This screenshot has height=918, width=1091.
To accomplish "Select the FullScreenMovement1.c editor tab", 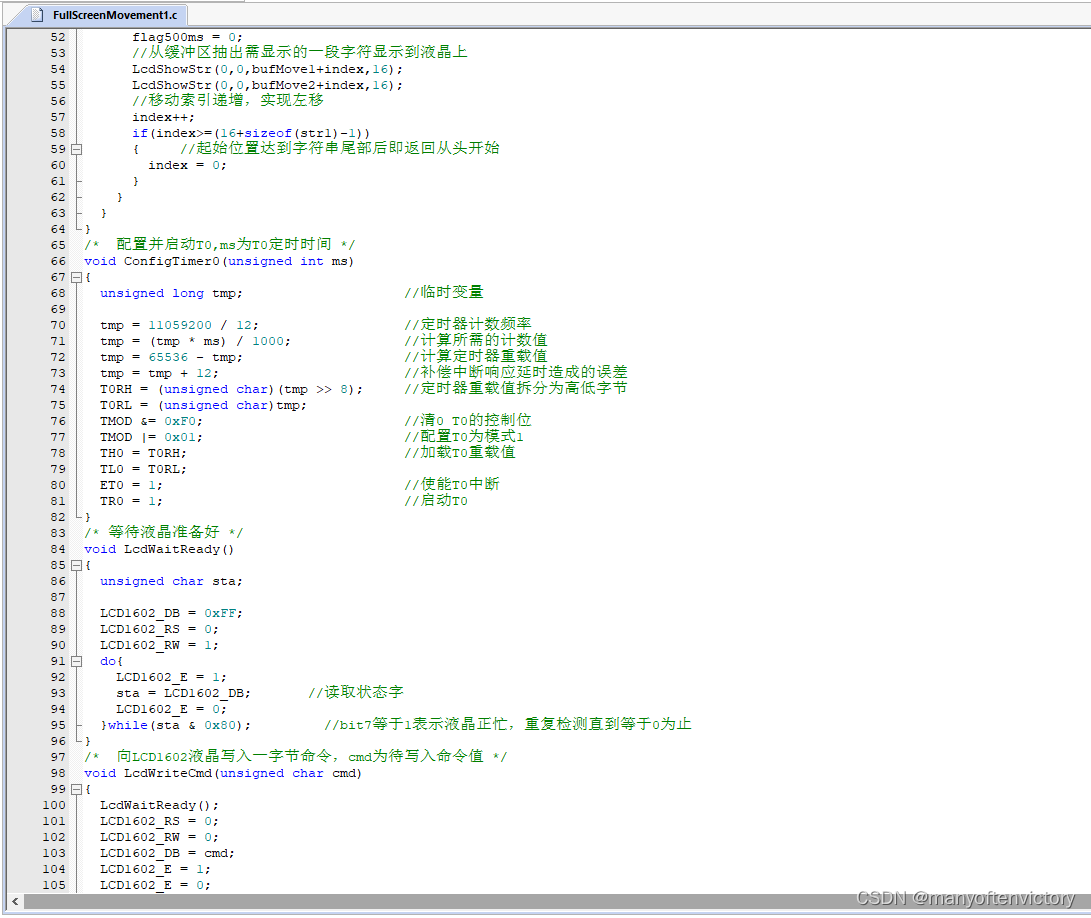I will click(x=108, y=15).
